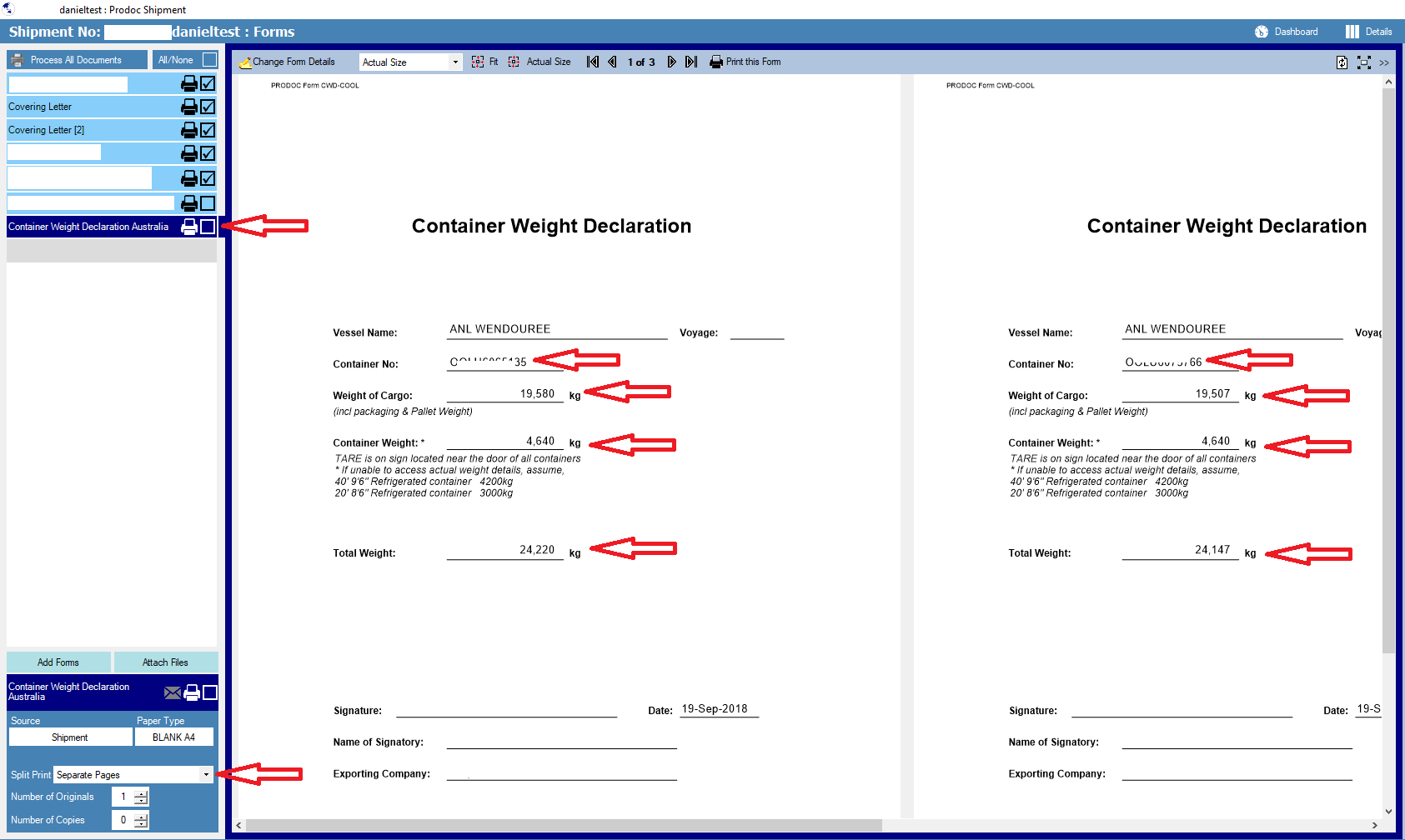Decrease Number of Copies
The width and height of the screenshot is (1405, 840).
[x=141, y=824]
